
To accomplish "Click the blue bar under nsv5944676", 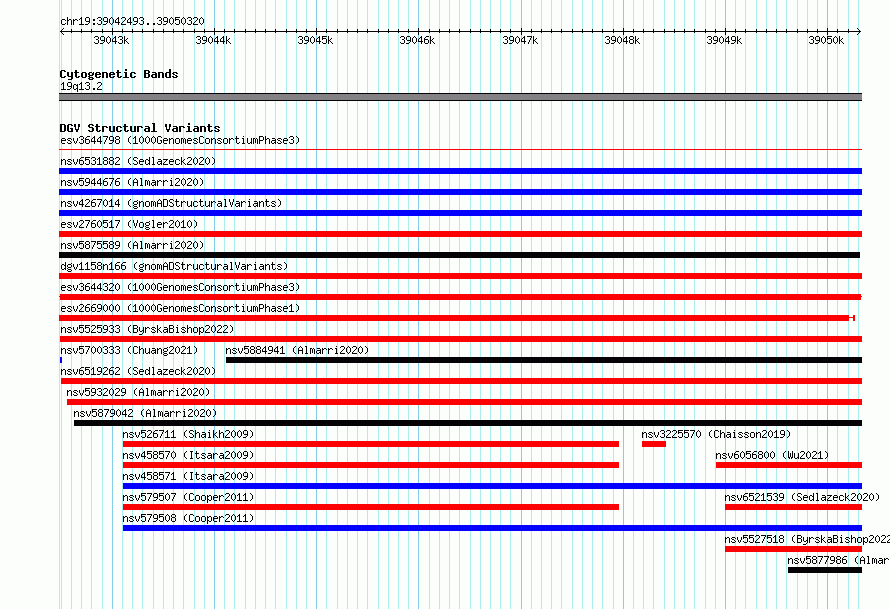I will coord(460,192).
